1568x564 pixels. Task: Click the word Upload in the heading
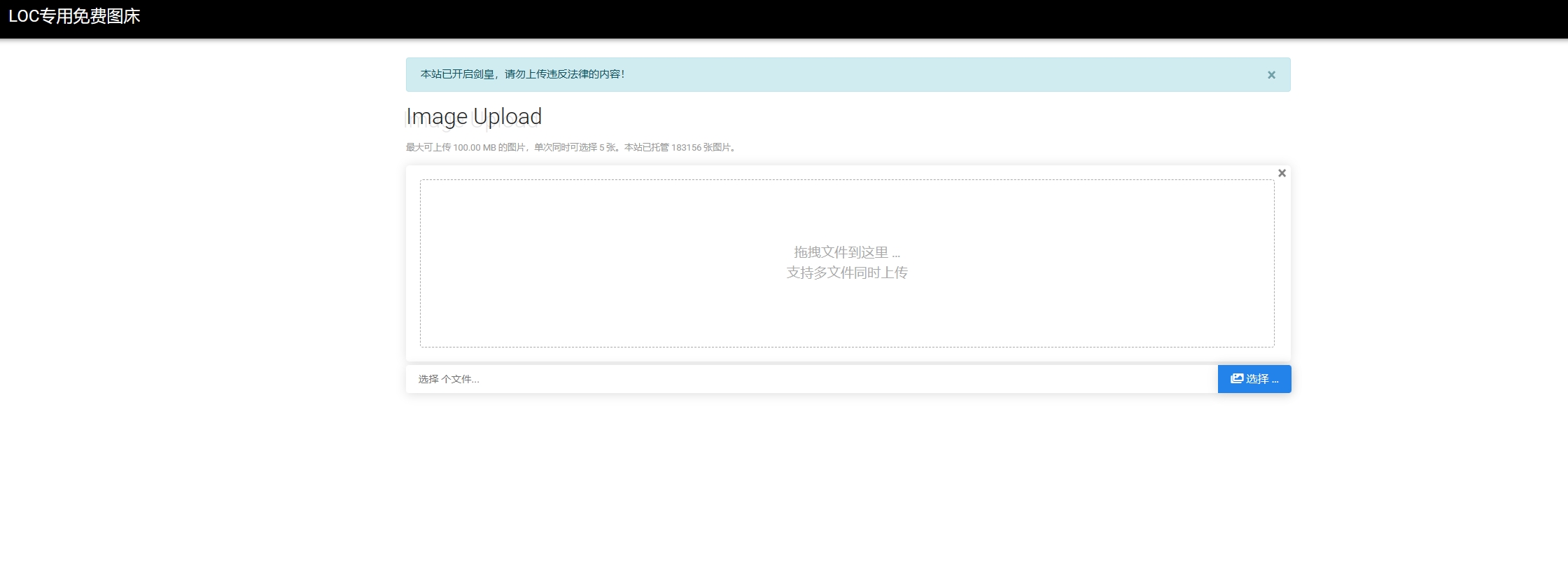coord(507,116)
